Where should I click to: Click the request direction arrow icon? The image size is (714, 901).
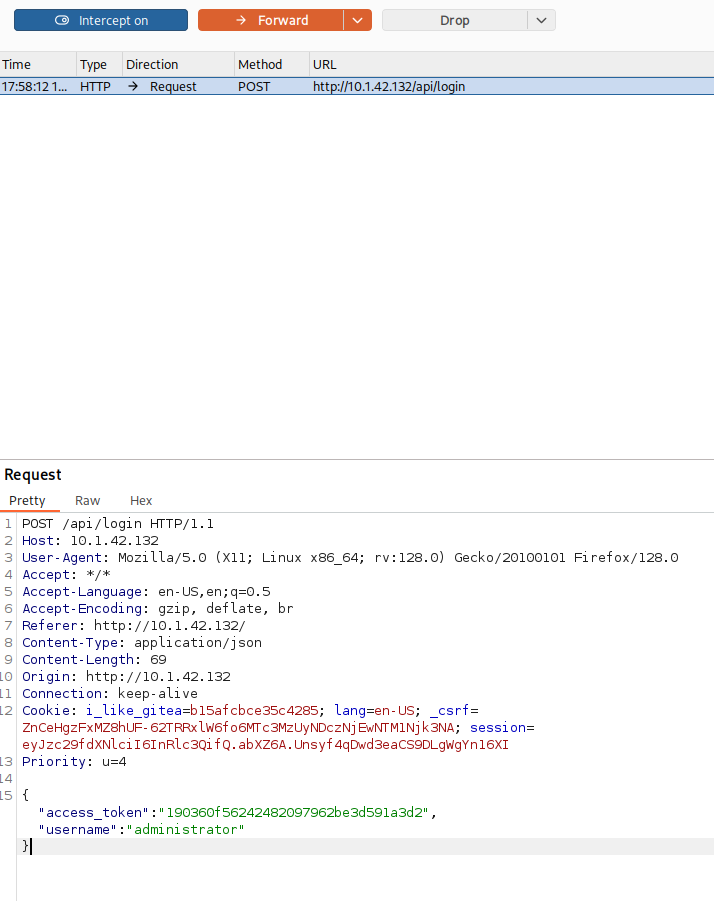[133, 87]
